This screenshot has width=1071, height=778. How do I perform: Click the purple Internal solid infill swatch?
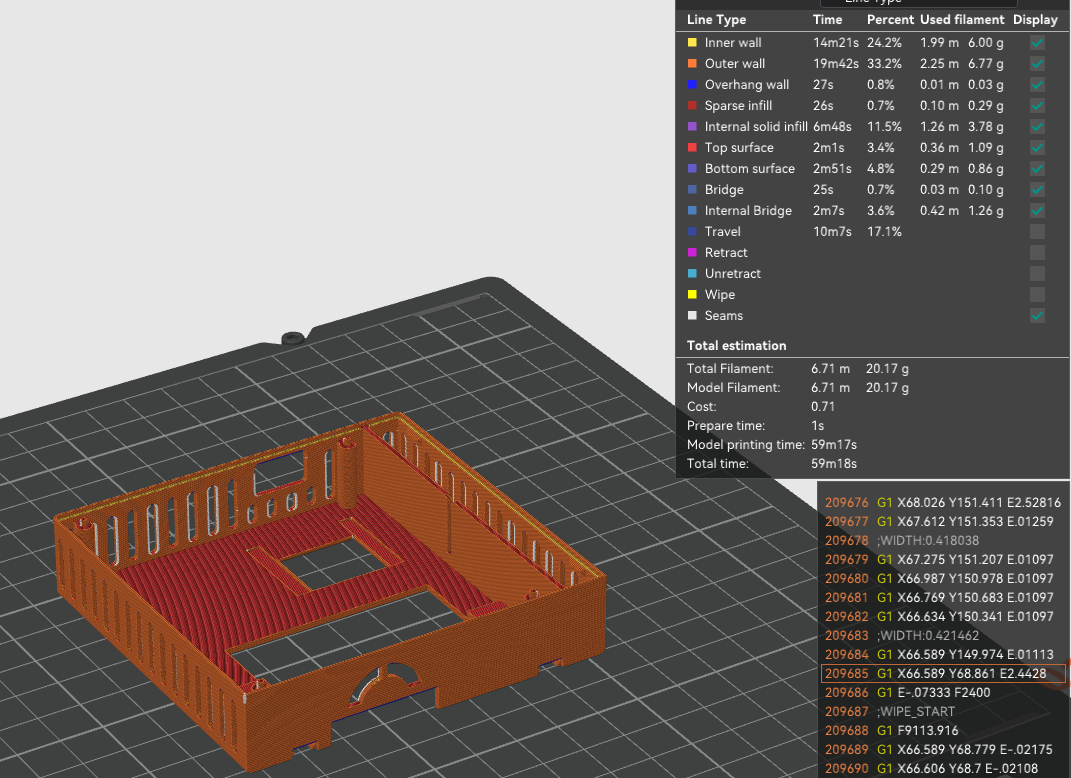(x=692, y=126)
